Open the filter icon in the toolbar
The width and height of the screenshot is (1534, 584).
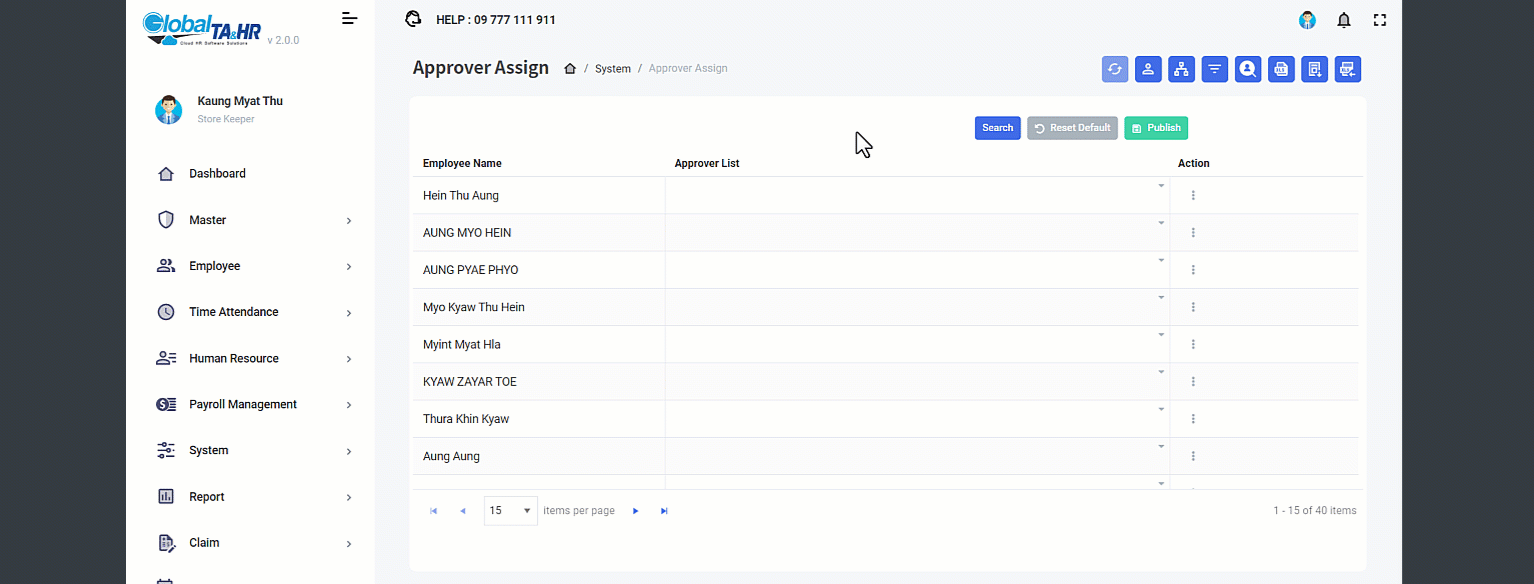pyautogui.click(x=1214, y=69)
